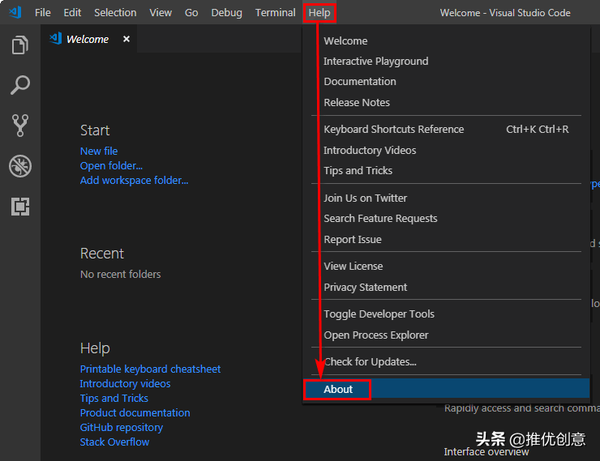This screenshot has height=461, width=600.
Task: Open the Extensions view icon
Action: [20, 207]
